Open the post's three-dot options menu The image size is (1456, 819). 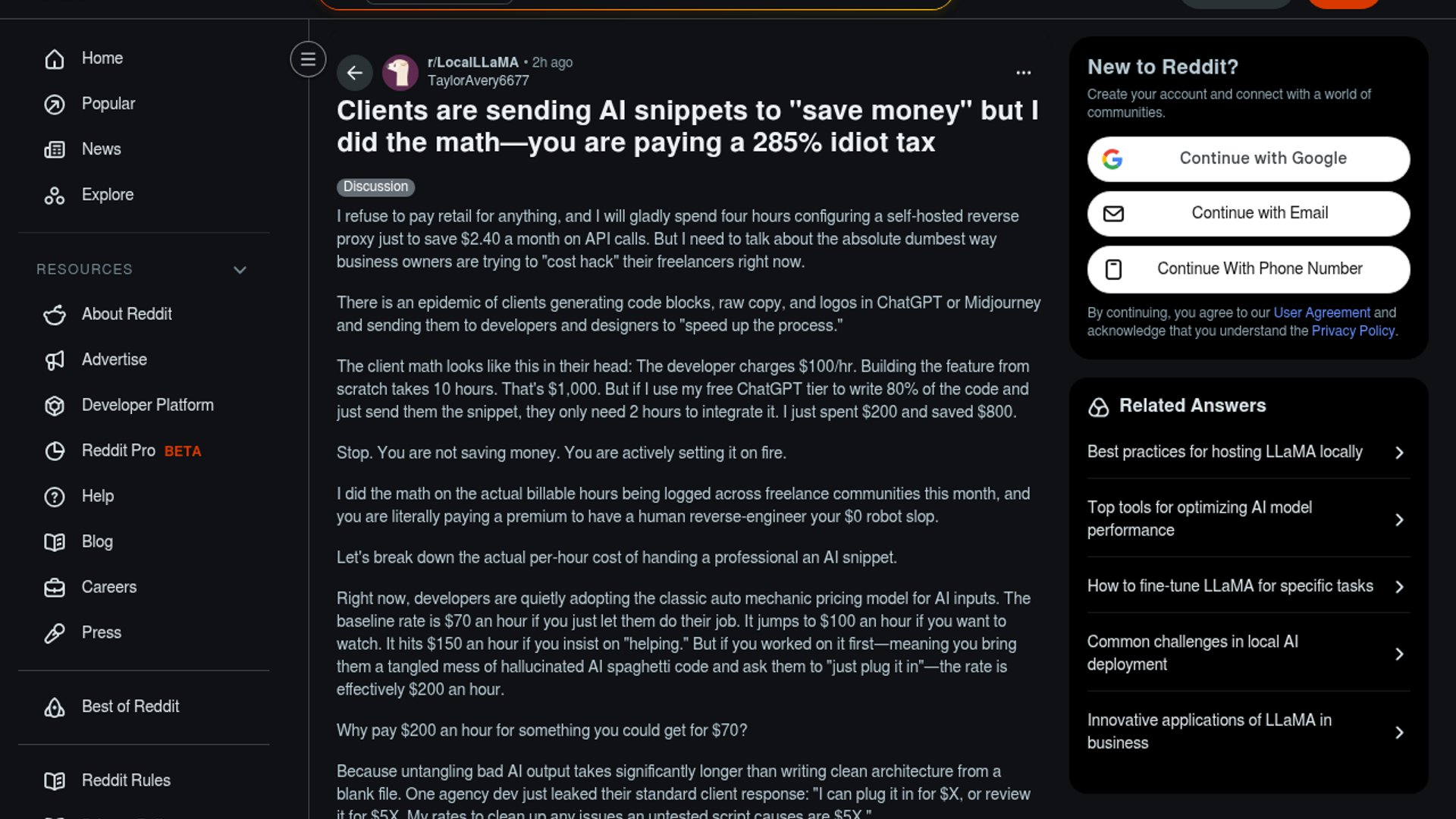tap(1024, 73)
